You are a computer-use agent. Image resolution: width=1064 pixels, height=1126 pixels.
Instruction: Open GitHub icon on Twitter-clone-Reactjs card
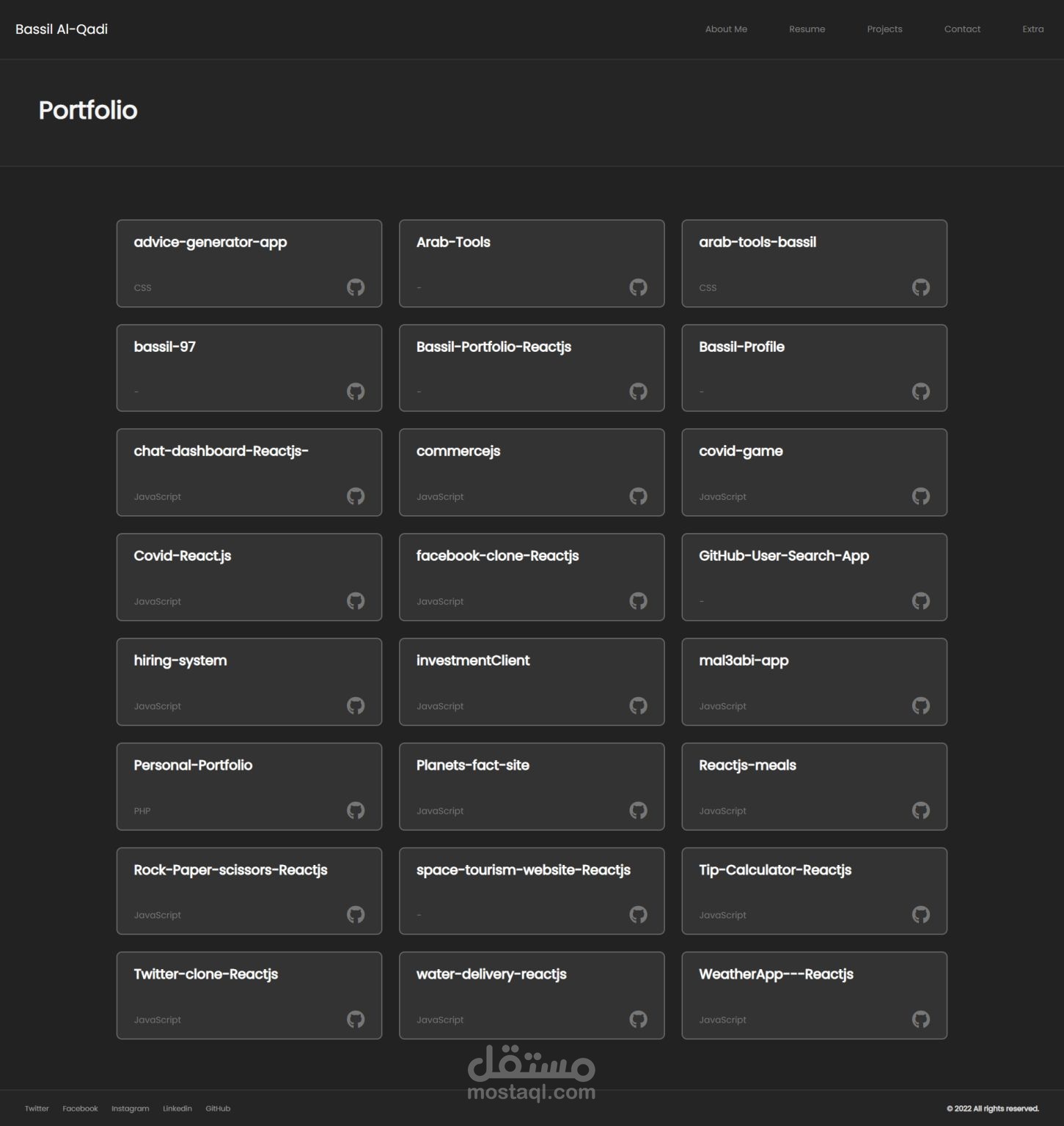[356, 1020]
